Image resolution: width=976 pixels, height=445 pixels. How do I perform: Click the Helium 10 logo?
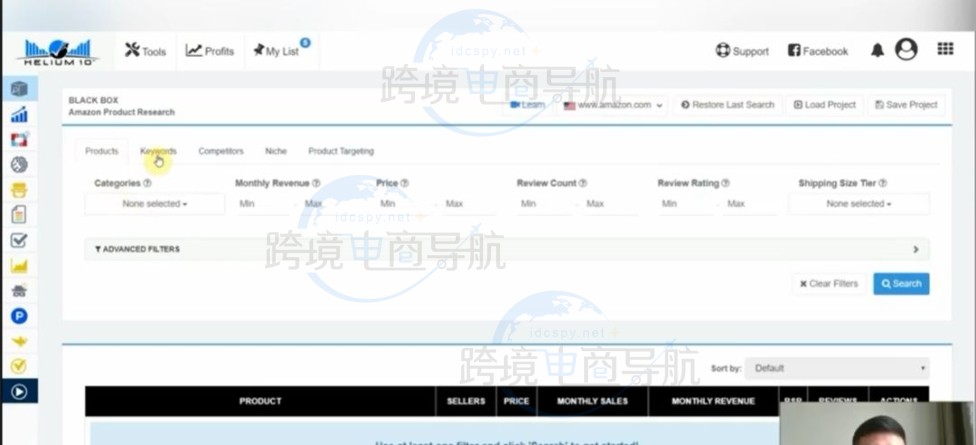[56, 51]
